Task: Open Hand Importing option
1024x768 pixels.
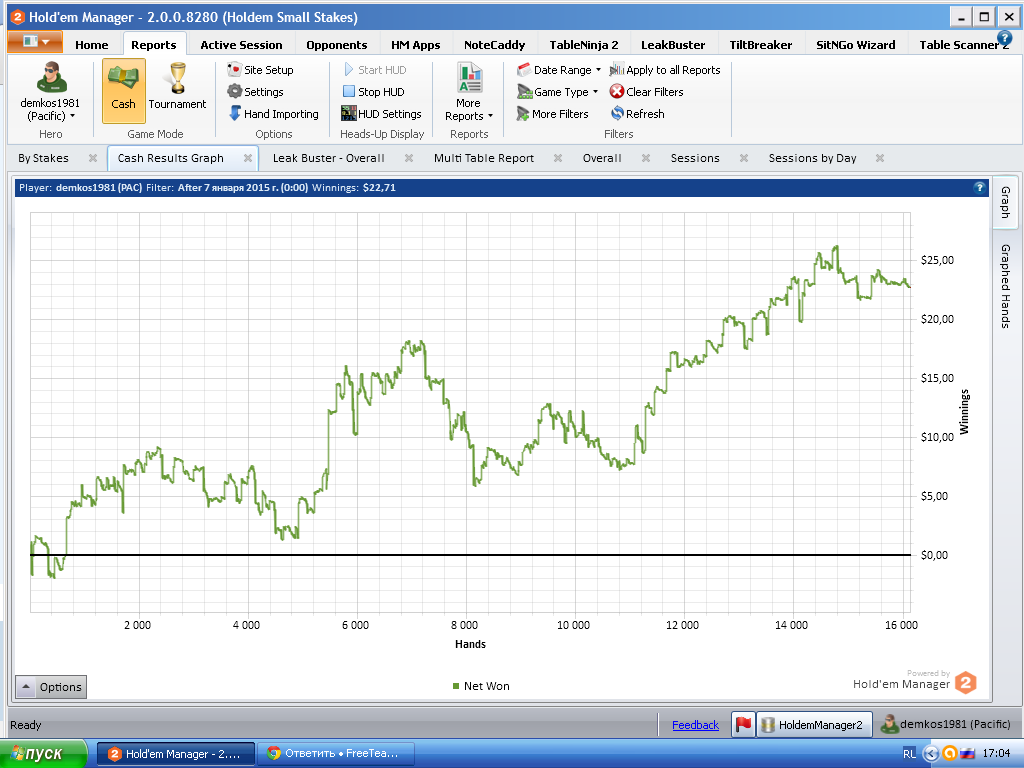Action: coord(274,114)
